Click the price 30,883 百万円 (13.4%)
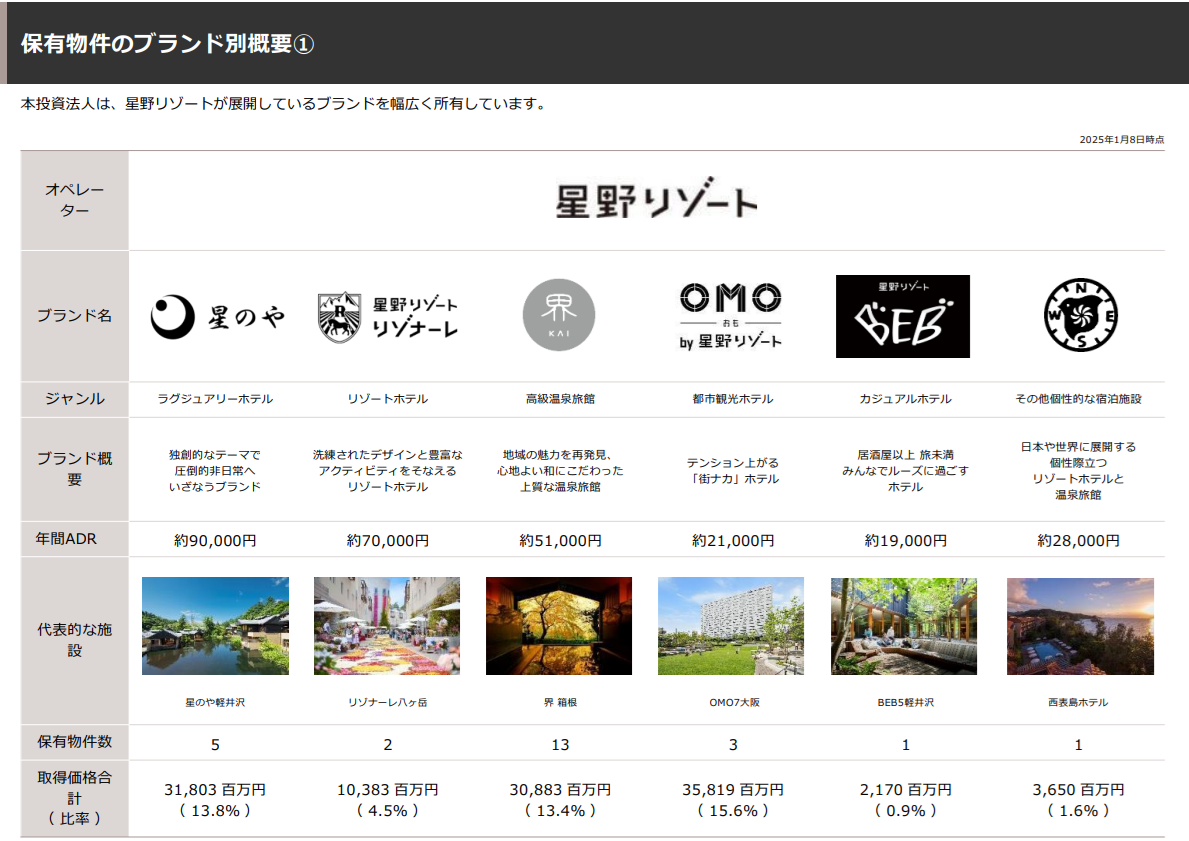The height and width of the screenshot is (841, 1189). point(560,800)
